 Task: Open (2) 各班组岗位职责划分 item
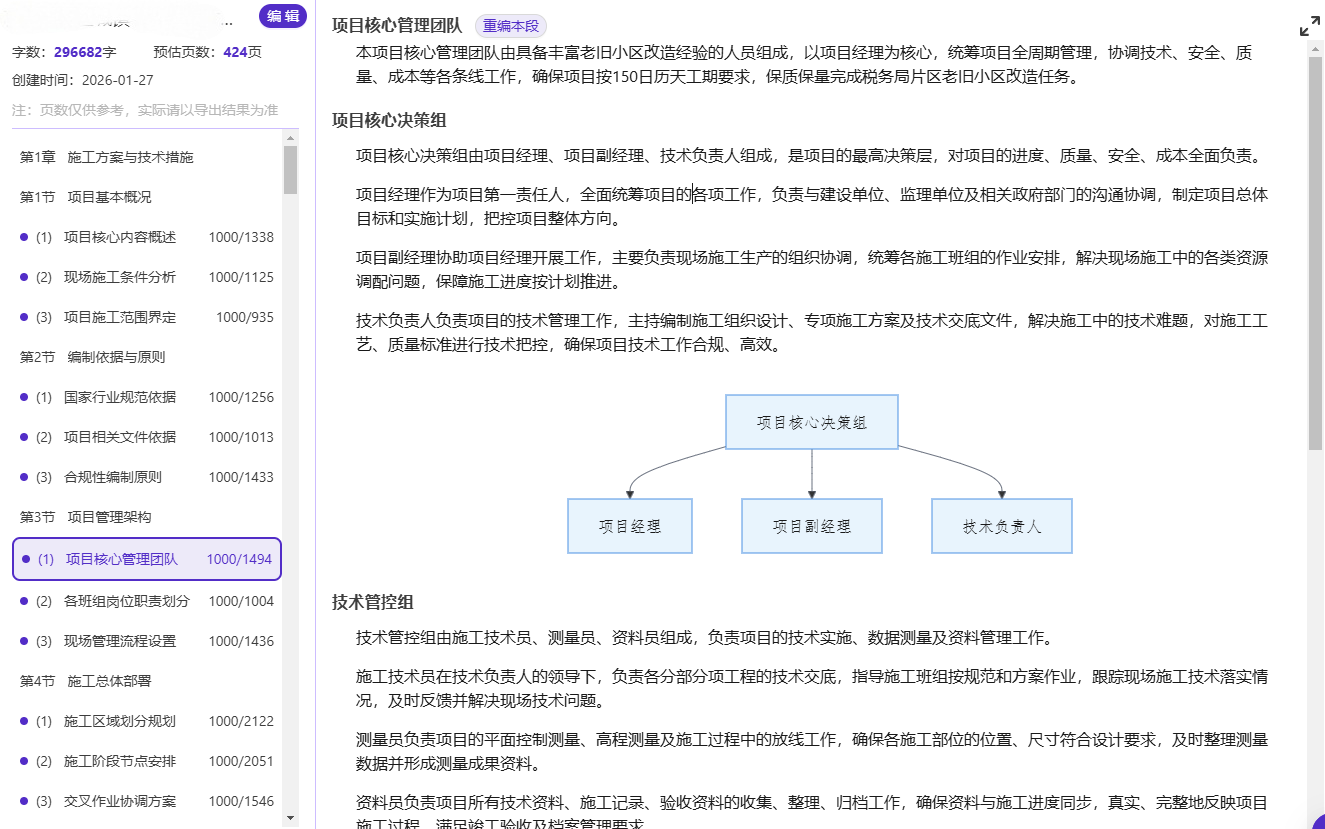[x=146, y=601]
